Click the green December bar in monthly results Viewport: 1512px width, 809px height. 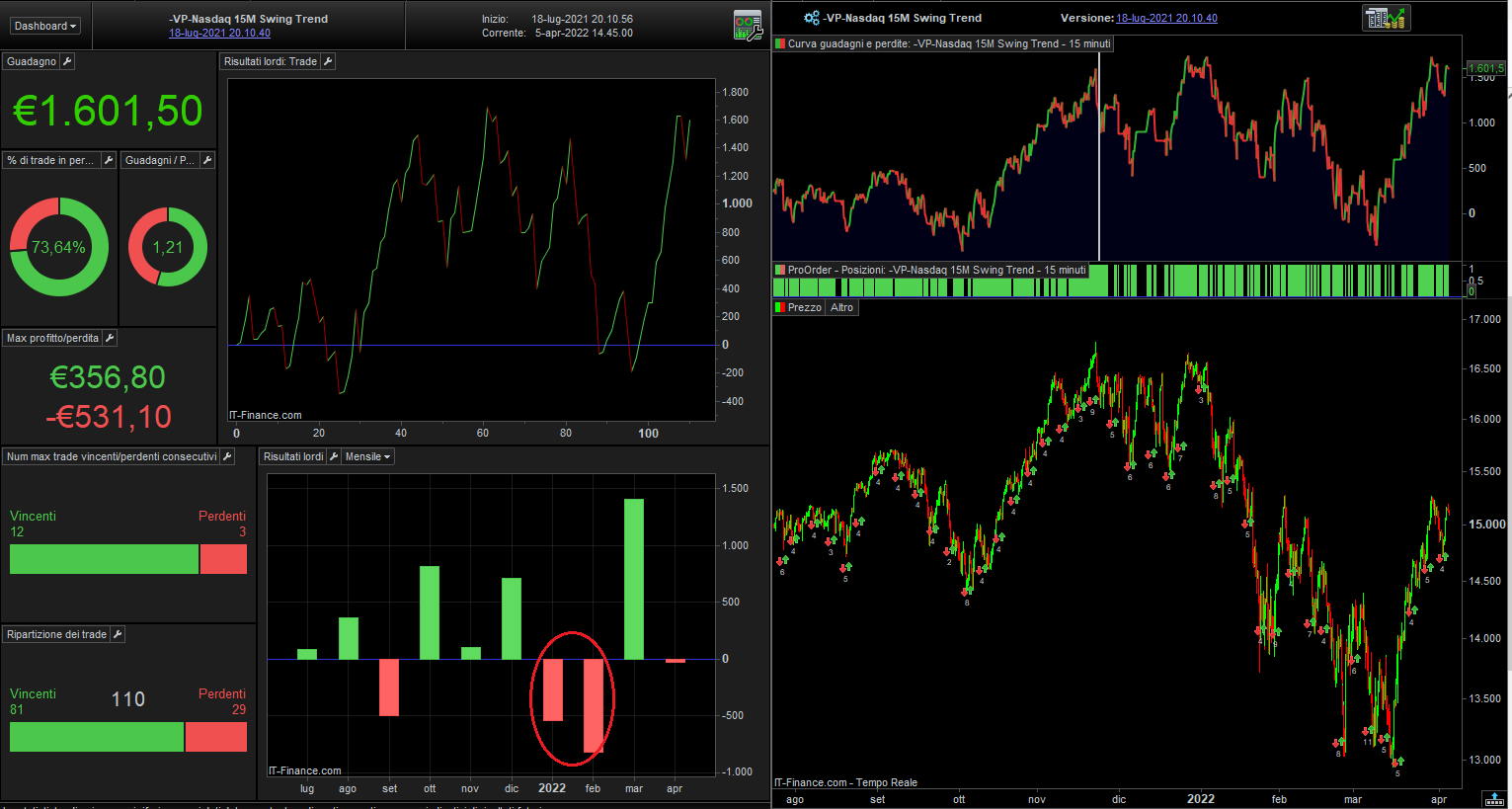click(x=512, y=618)
